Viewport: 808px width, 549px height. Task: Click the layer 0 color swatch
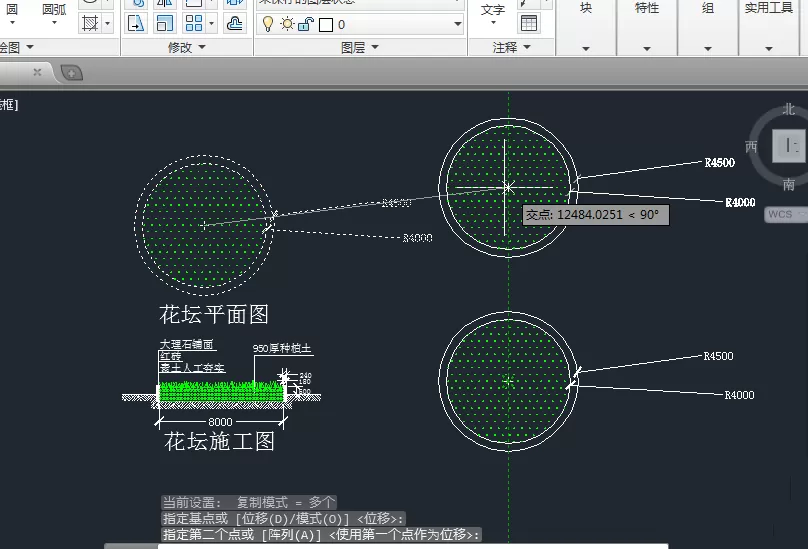[326, 25]
